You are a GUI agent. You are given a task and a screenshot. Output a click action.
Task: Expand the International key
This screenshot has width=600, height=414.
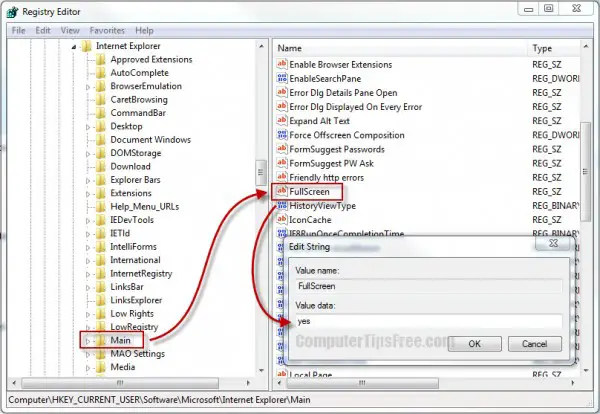[x=88, y=261]
